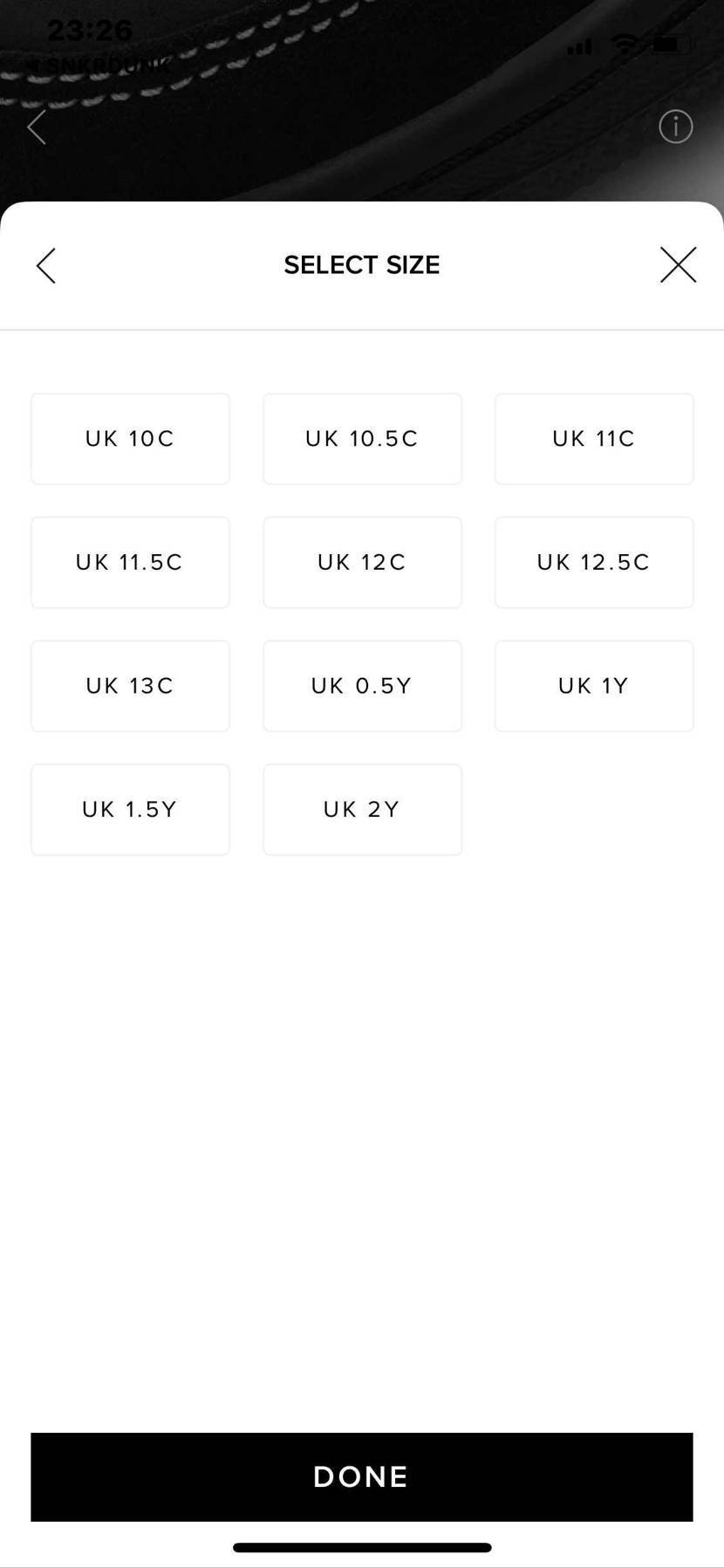Click the back chevron beside SELECT SIZE
Viewport: 724px width, 1568px height.
pos(46,265)
